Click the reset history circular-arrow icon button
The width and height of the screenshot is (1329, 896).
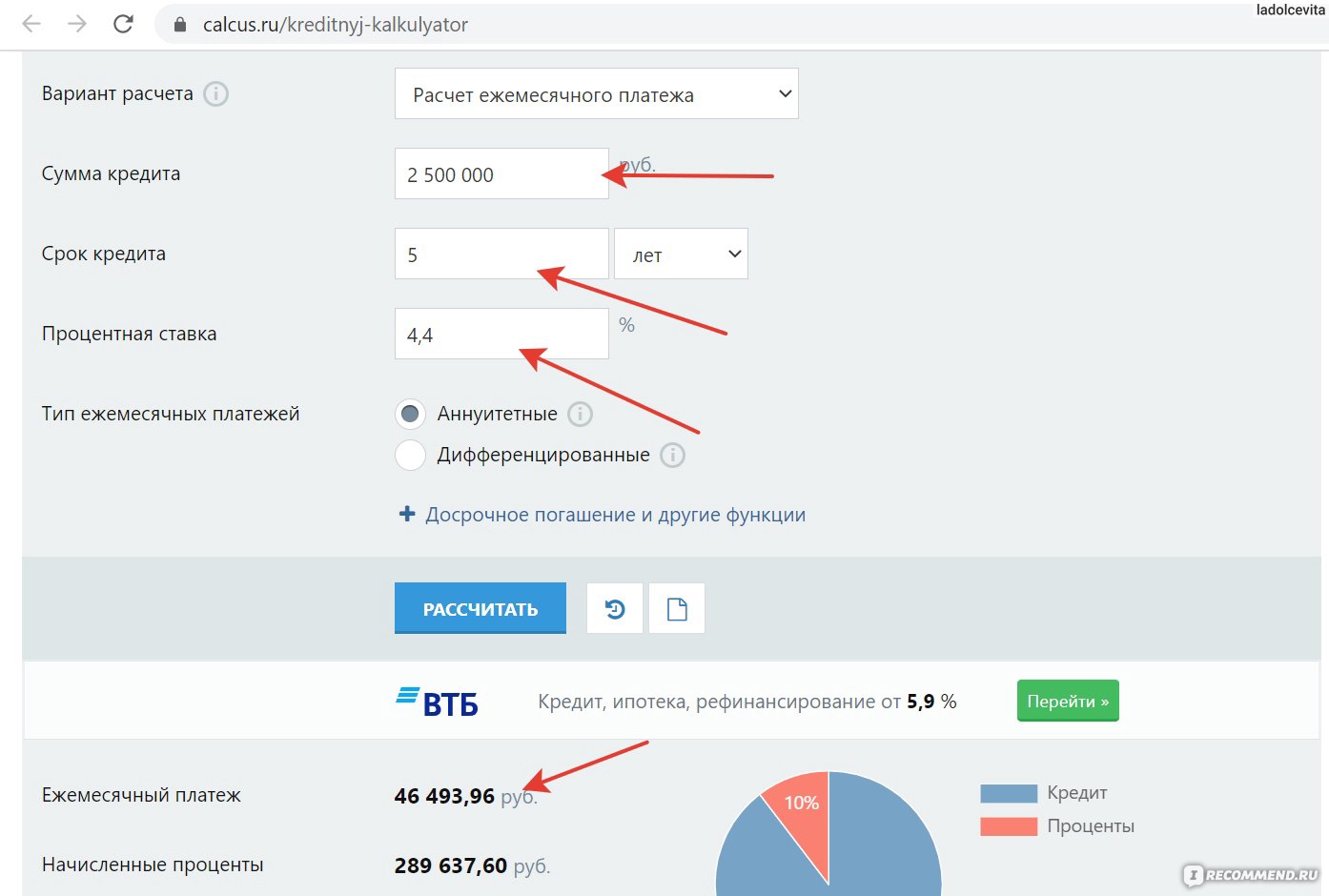615,608
